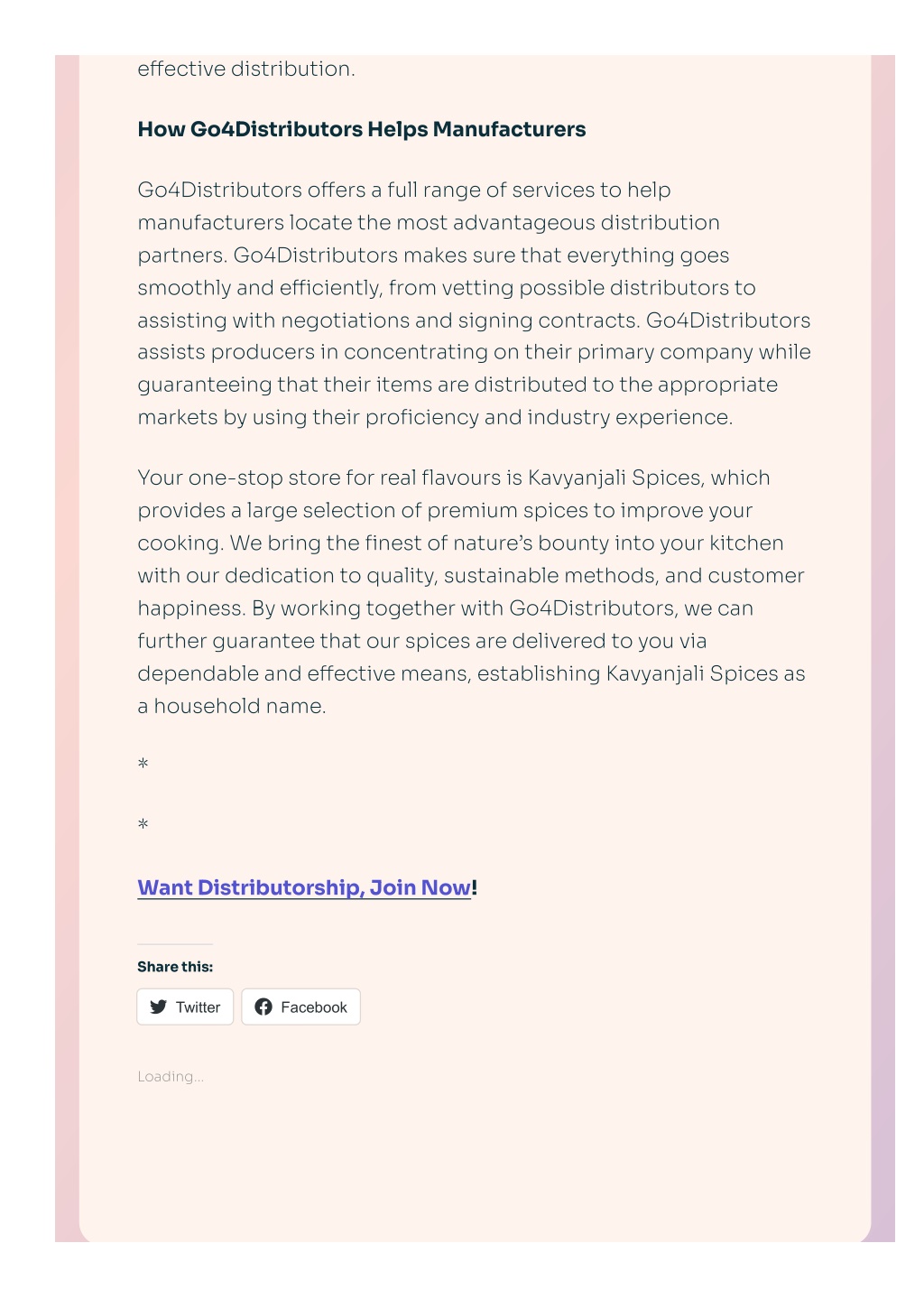This screenshot has height=1308, width=924.
Task: Share the post via Facebook button text
Action: (x=313, y=1007)
